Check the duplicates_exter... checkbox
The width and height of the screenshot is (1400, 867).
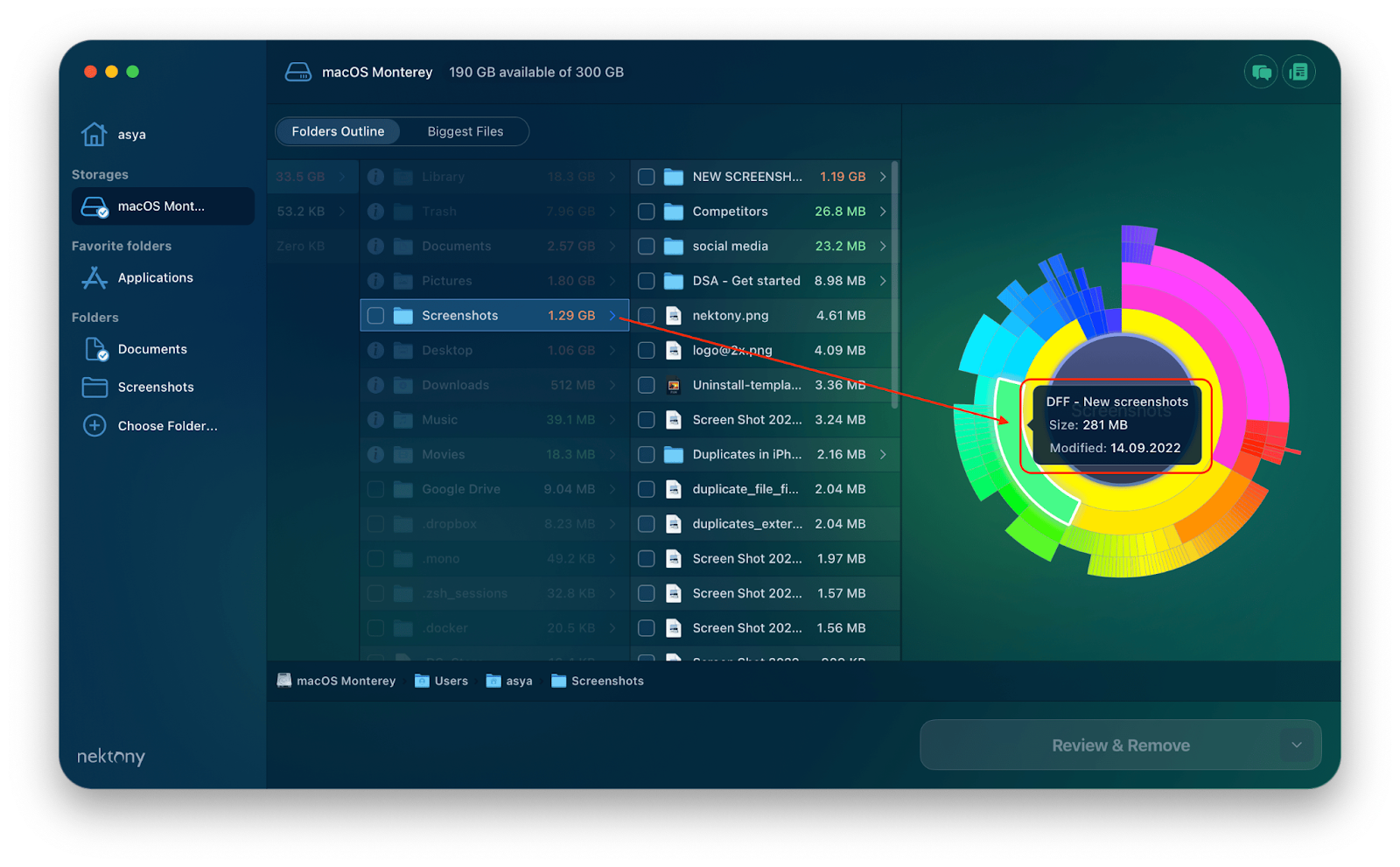tap(646, 524)
